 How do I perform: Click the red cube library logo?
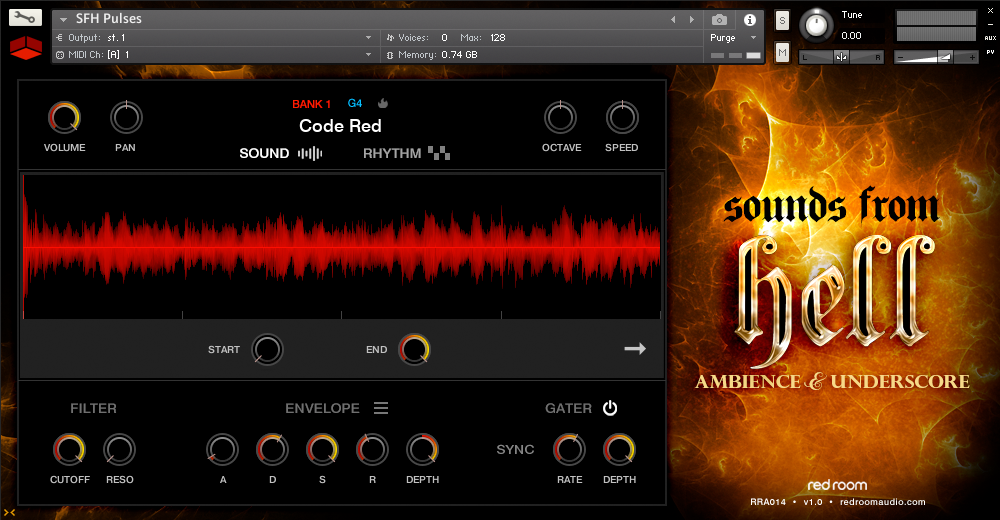(x=26, y=48)
